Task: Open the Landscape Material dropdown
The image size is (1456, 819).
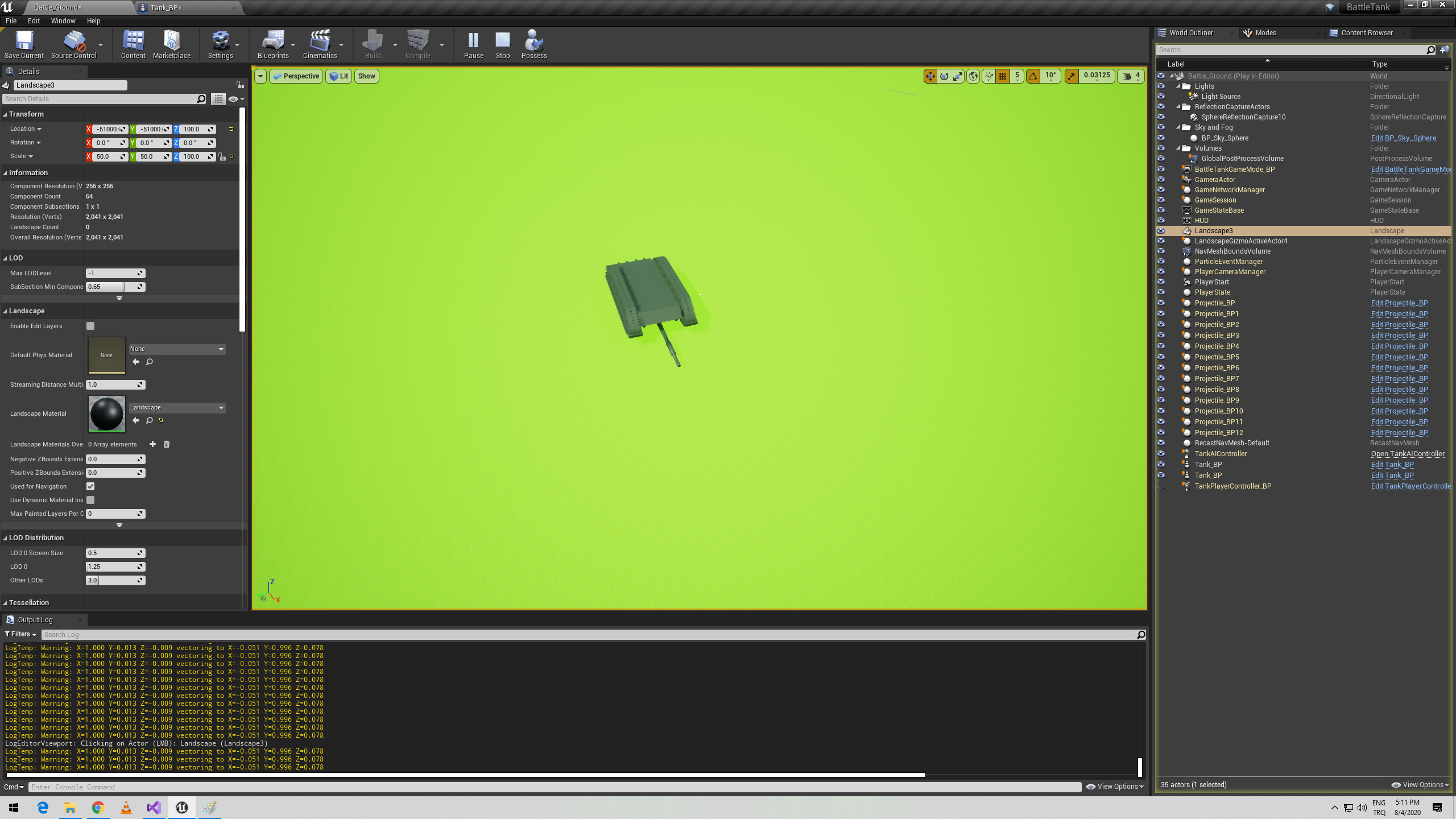Action: 177,408
